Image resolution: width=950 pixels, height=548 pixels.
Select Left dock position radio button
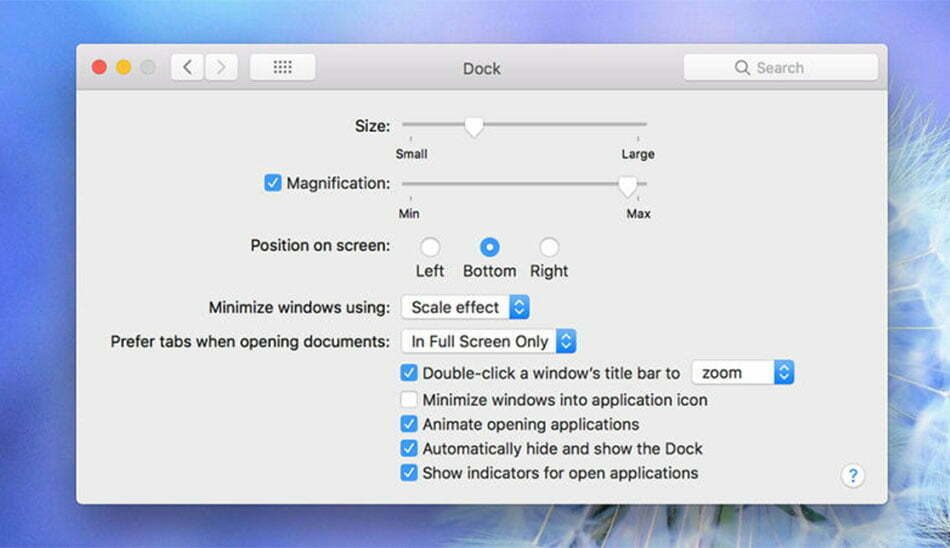pyautogui.click(x=430, y=247)
